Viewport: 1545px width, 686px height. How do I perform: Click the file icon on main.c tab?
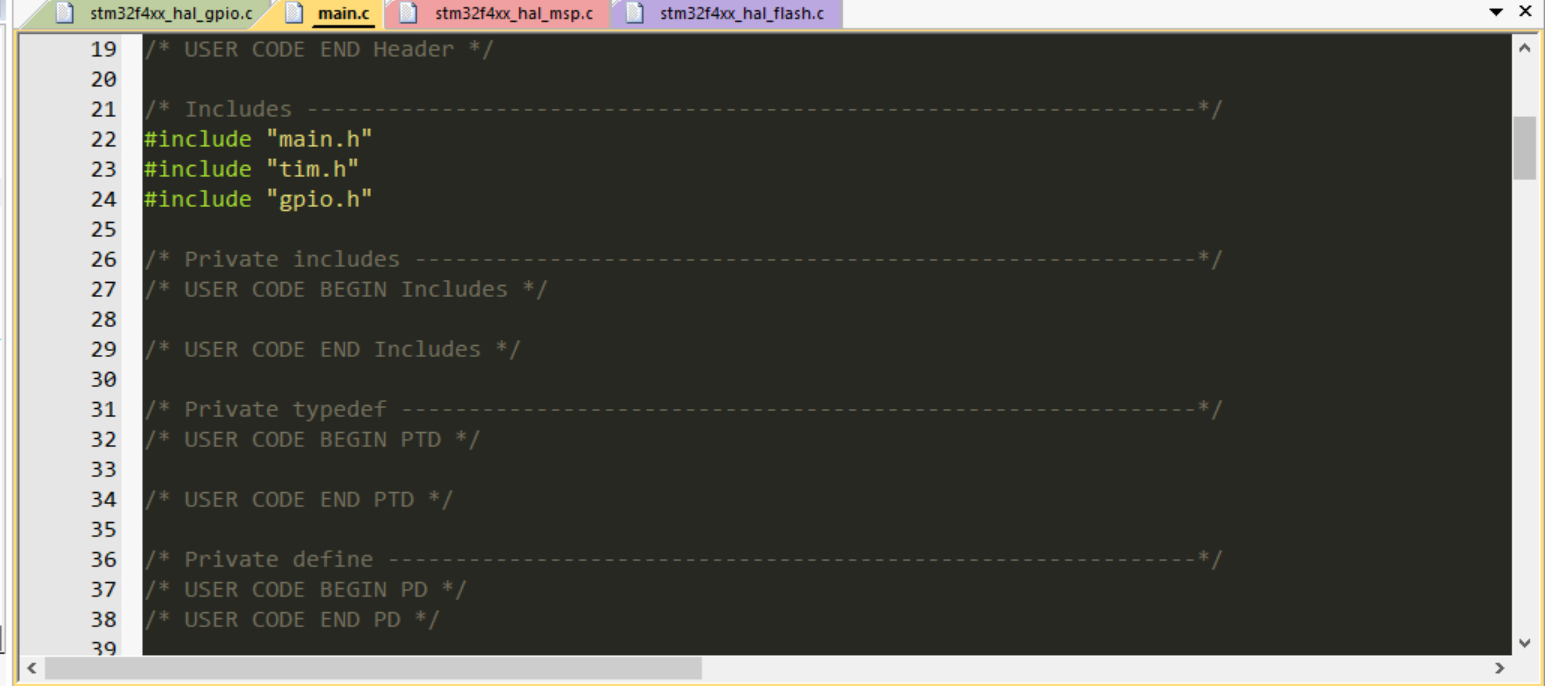coord(294,13)
